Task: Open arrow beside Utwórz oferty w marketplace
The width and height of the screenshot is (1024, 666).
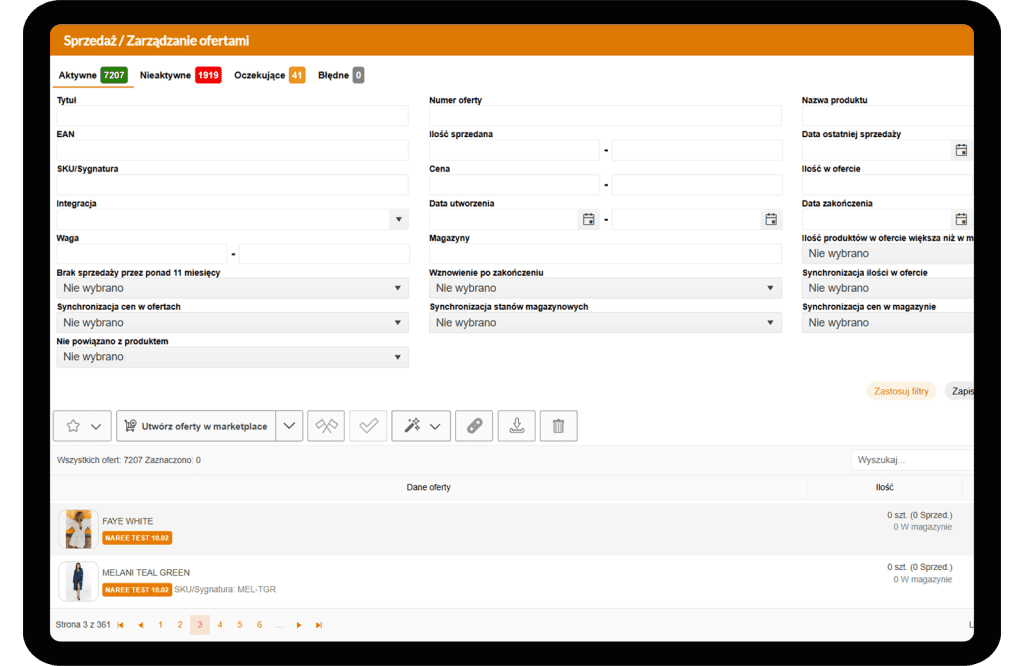Action: [289, 426]
